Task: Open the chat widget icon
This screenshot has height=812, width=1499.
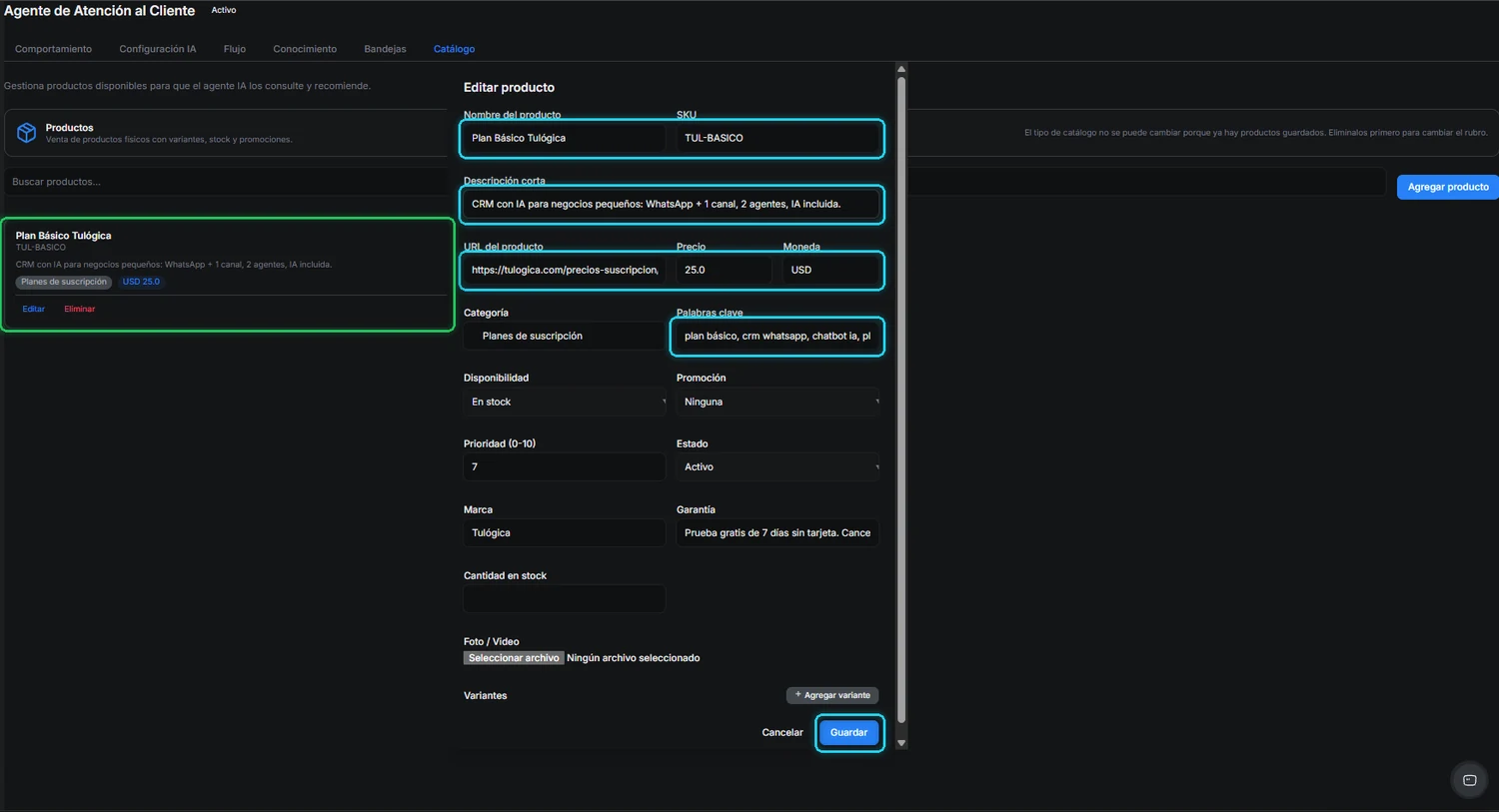Action: pos(1469,780)
